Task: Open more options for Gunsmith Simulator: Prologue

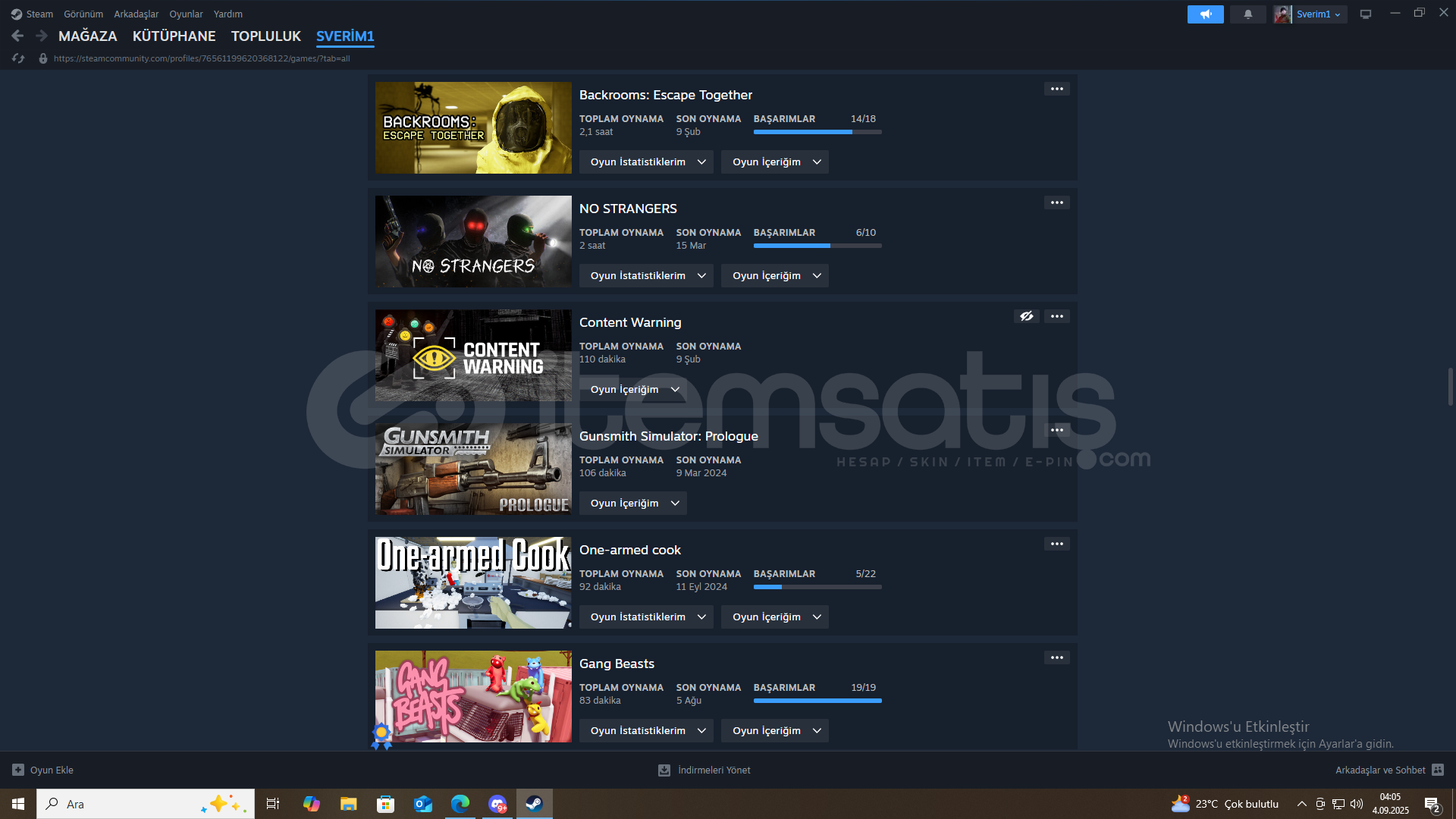Action: tap(1056, 430)
